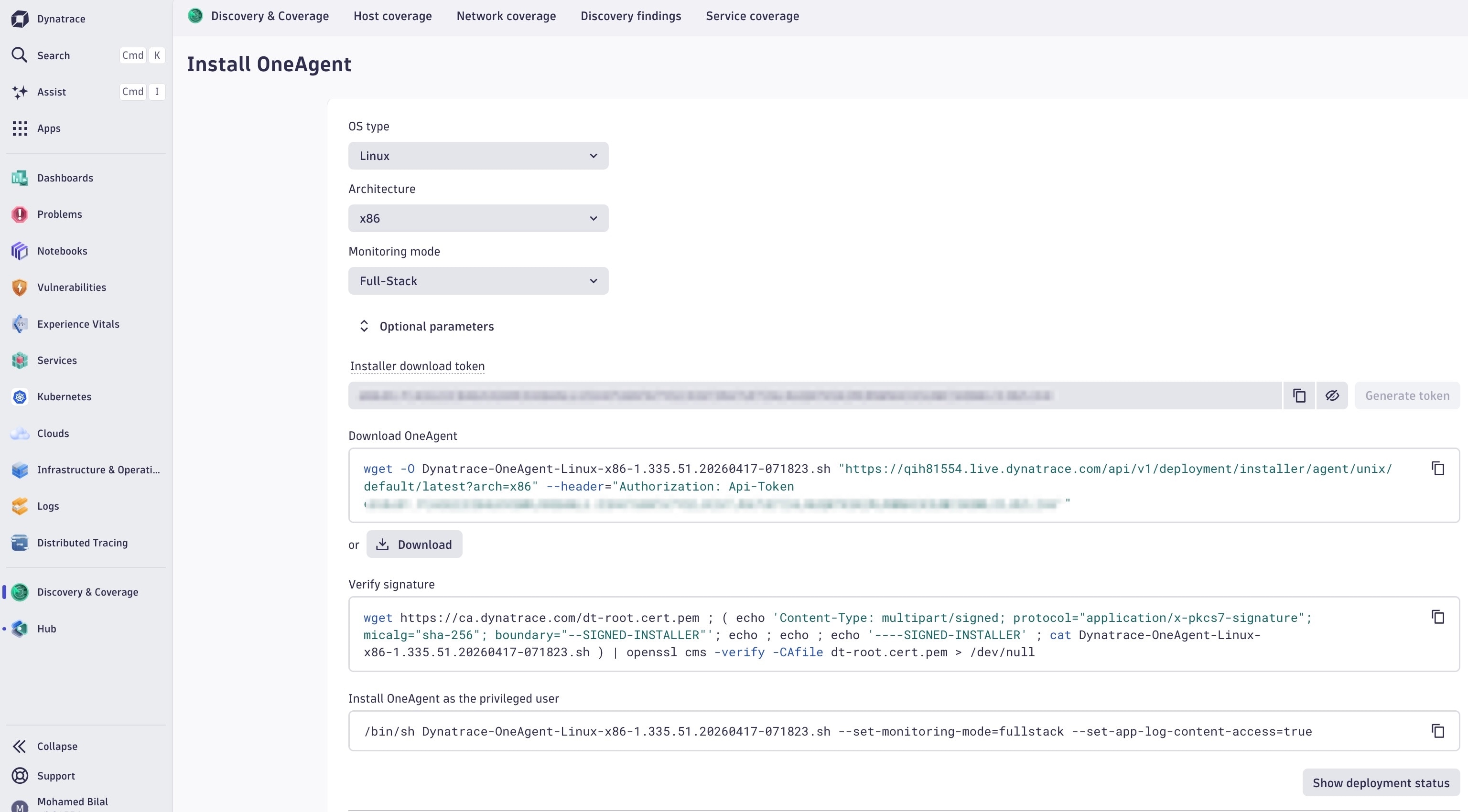Click the Download installer button
Image resolution: width=1468 pixels, height=812 pixels.
click(414, 545)
